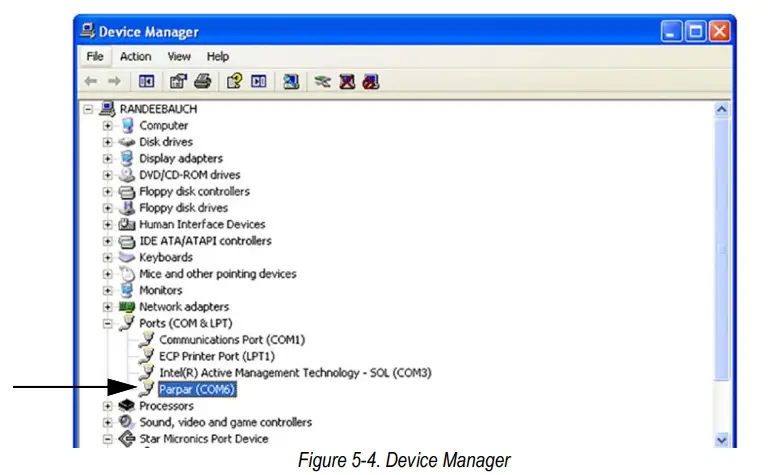Click the scrollbar down arrow

[723, 438]
